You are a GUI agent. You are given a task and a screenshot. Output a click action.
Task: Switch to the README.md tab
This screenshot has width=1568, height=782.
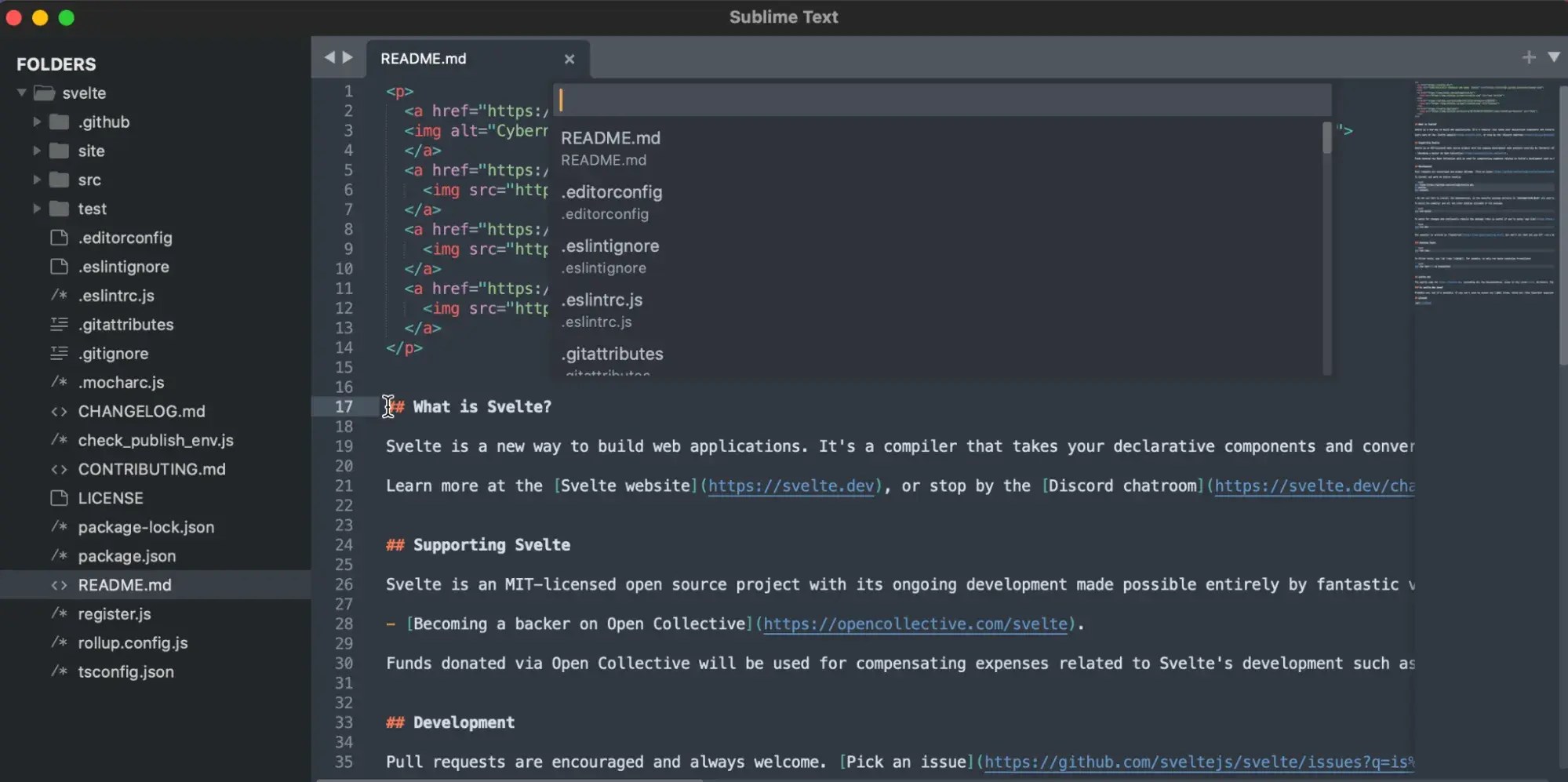424,58
